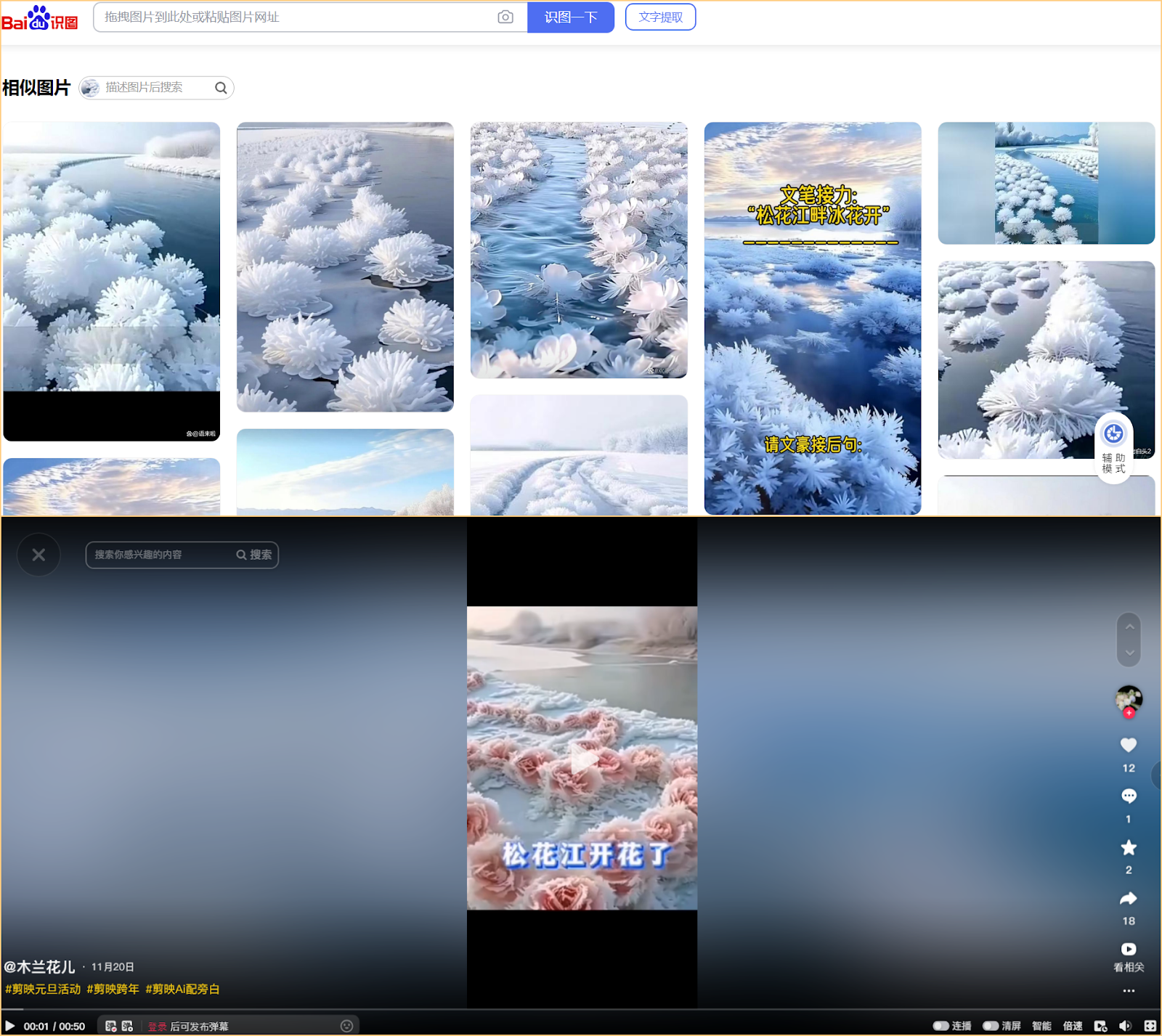Follow the author via red plus badge

tap(1129, 714)
